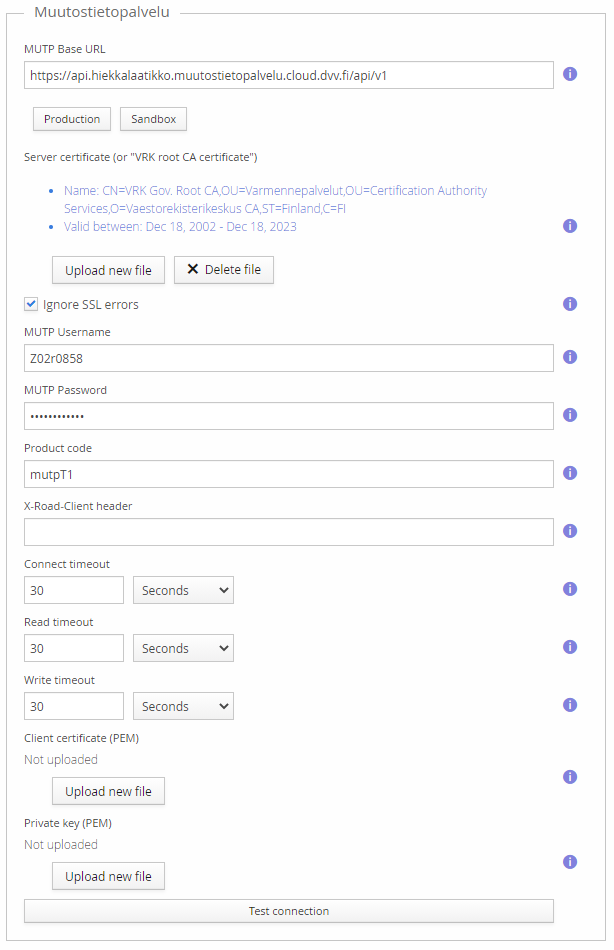Select the Production URL preset button

coord(72,119)
